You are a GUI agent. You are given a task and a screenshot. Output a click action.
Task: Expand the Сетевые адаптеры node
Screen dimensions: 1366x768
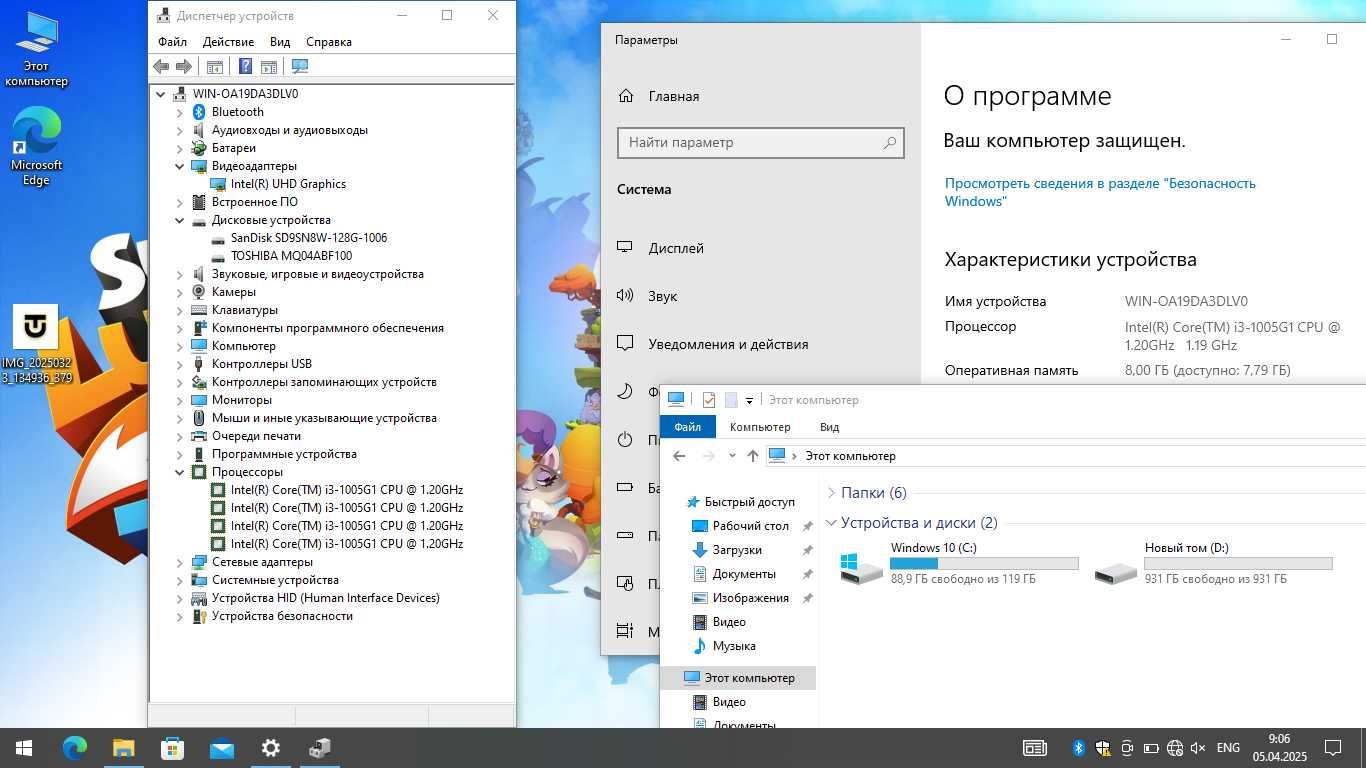click(180, 562)
